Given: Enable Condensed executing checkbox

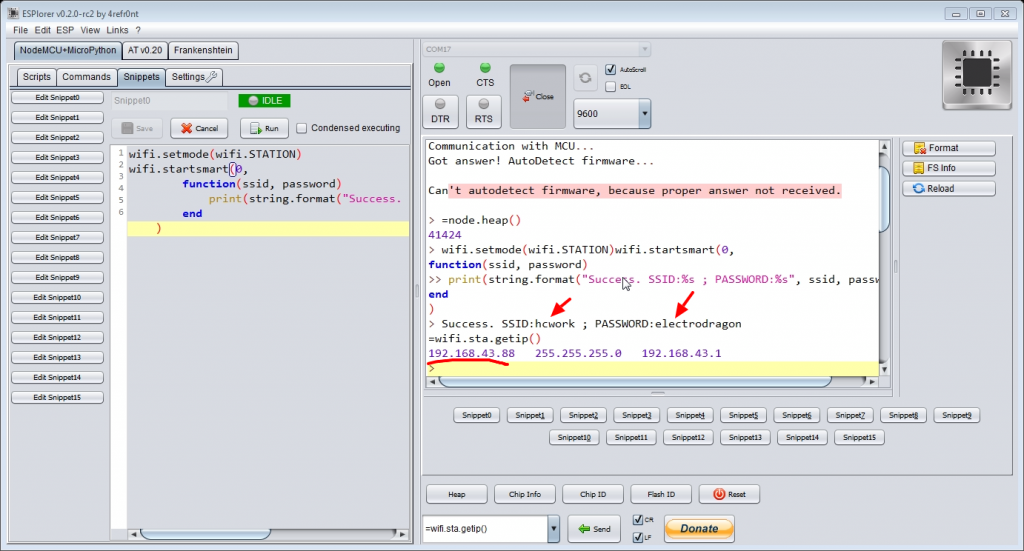Looking at the screenshot, I should 302,128.
